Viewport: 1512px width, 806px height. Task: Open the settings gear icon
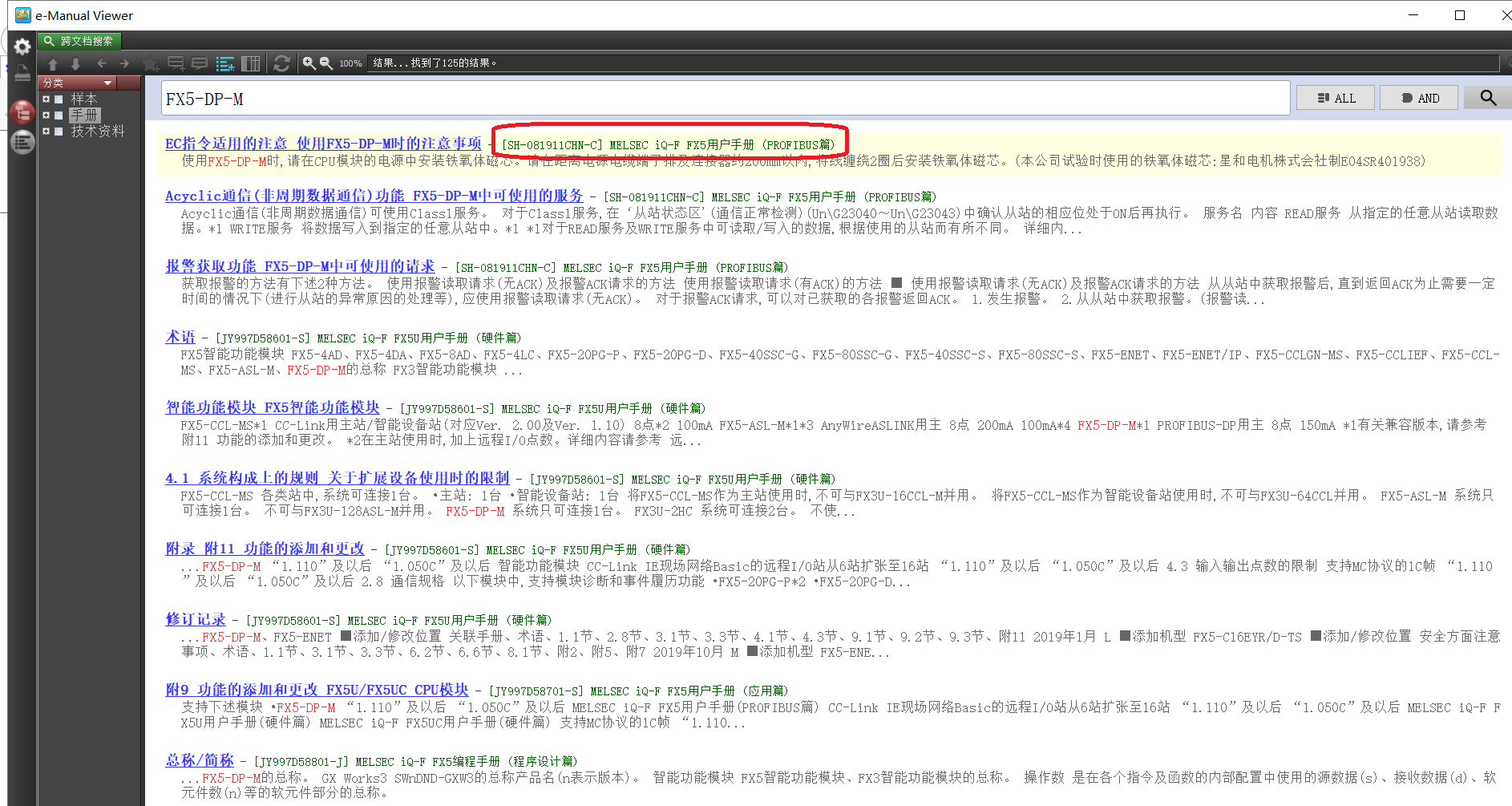pos(22,47)
